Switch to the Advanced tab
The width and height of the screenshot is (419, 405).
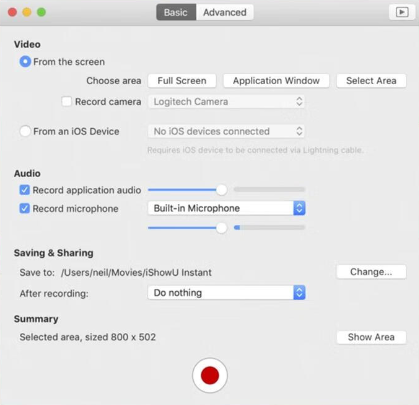[225, 12]
